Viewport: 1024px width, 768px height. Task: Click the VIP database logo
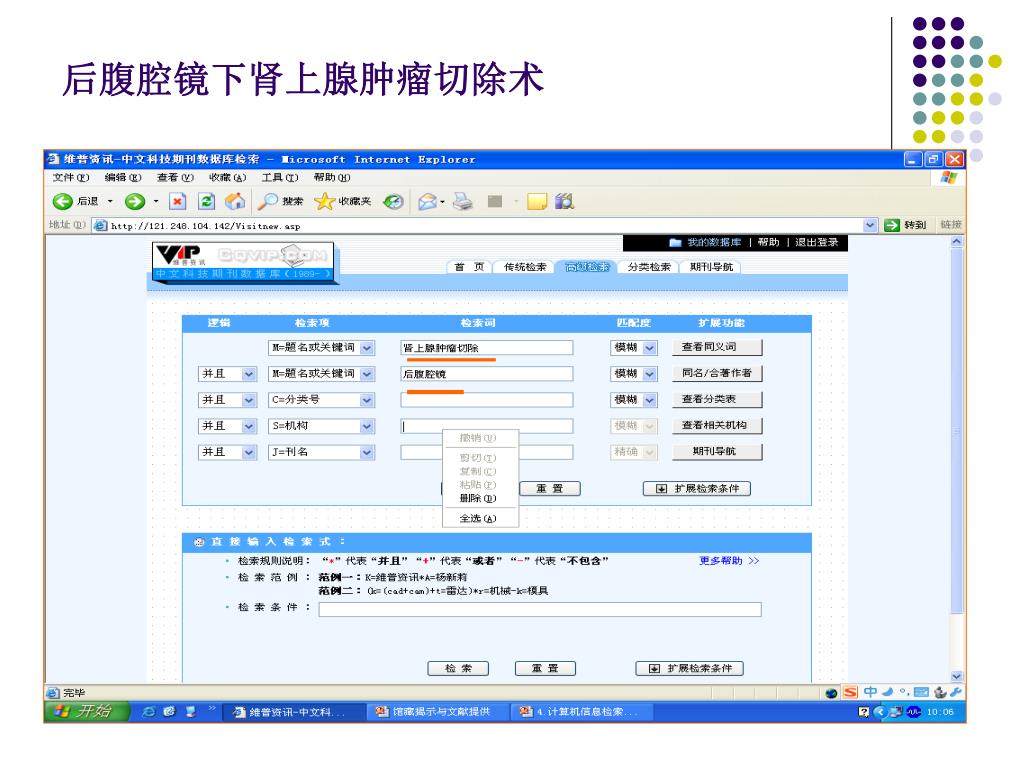coord(243,261)
